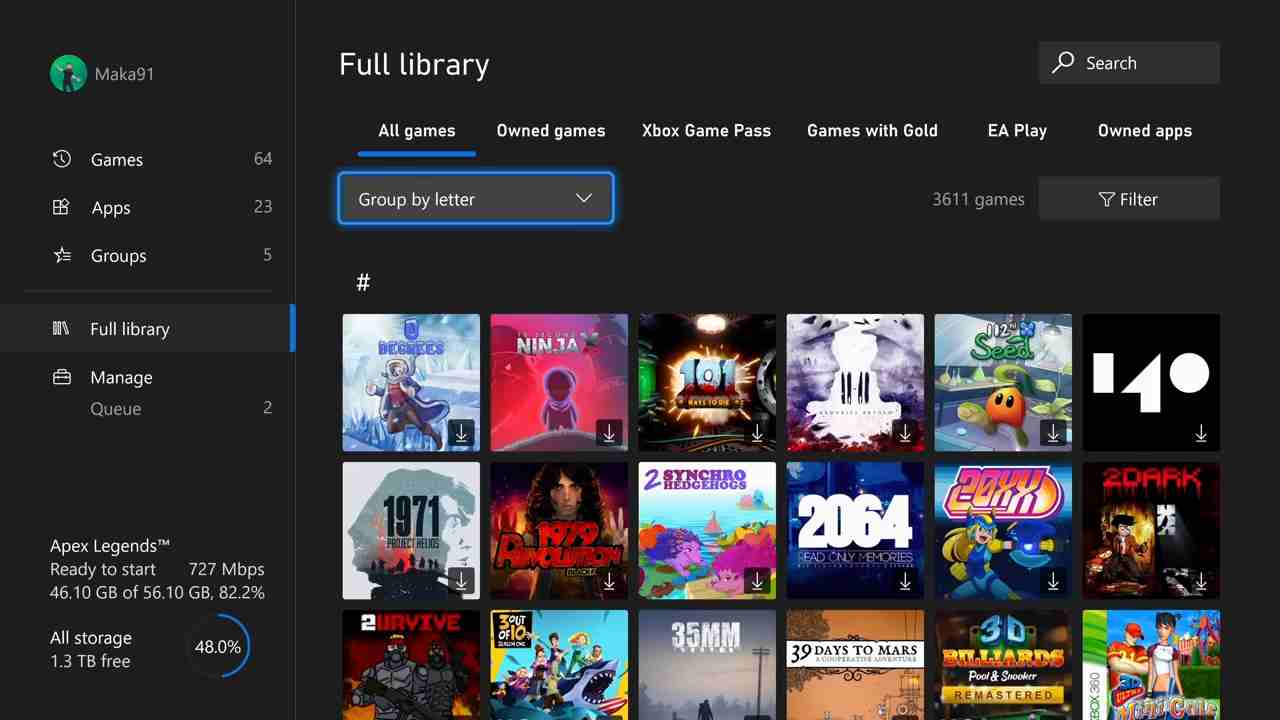Click the Full library books icon
Screen dimensions: 1280x720
click(x=62, y=329)
